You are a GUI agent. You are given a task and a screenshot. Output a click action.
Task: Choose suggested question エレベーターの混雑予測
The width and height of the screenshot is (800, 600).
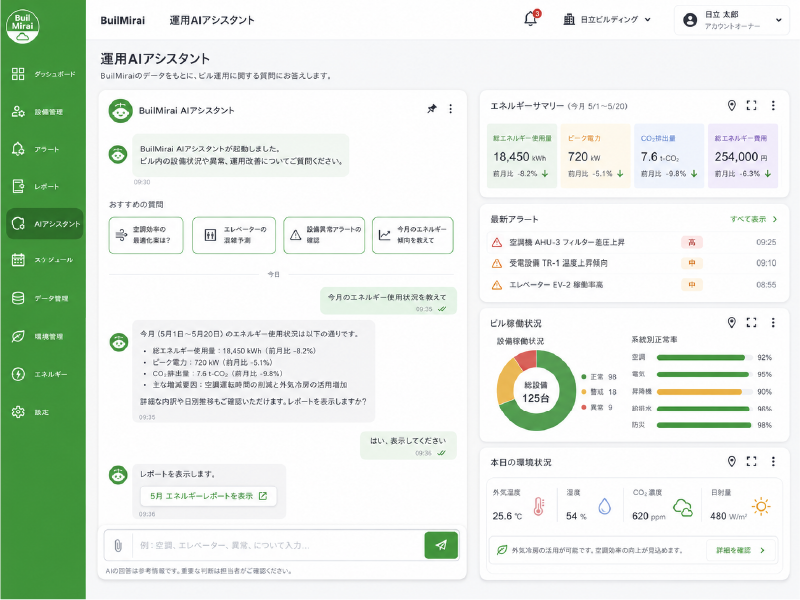click(234, 235)
